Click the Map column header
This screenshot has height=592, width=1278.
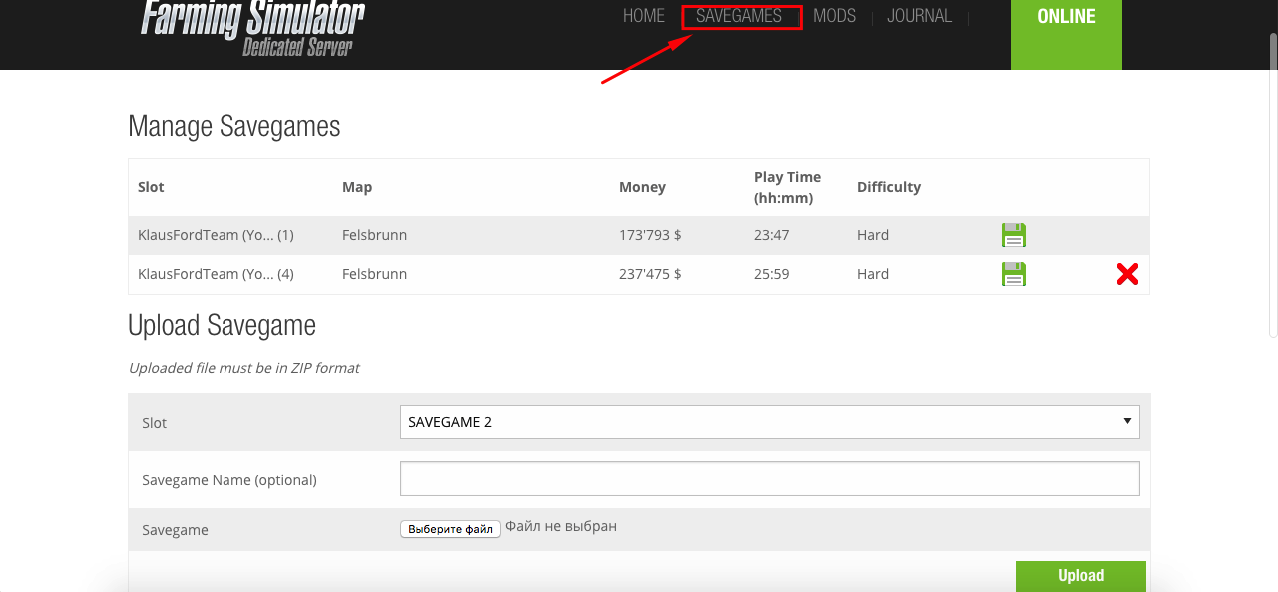pyautogui.click(x=357, y=187)
